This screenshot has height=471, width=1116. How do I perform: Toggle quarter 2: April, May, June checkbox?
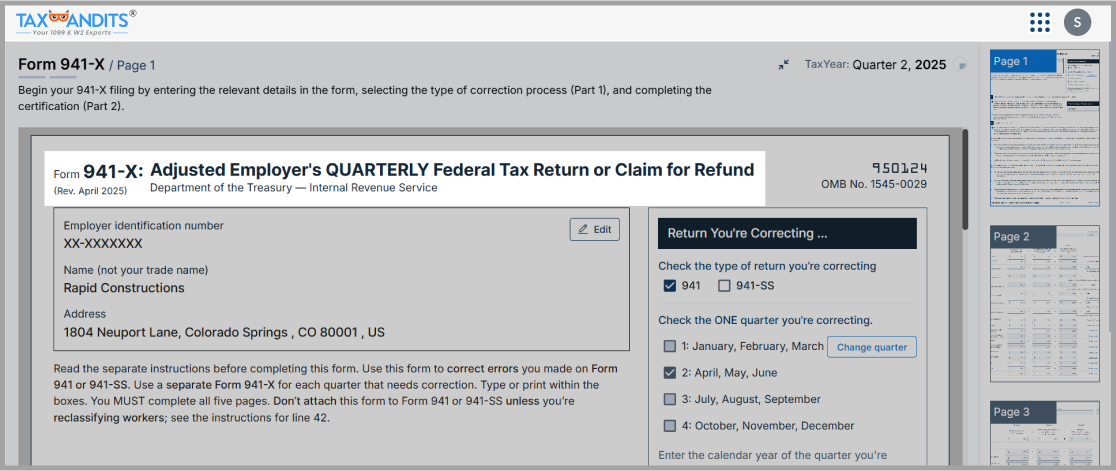pos(670,373)
